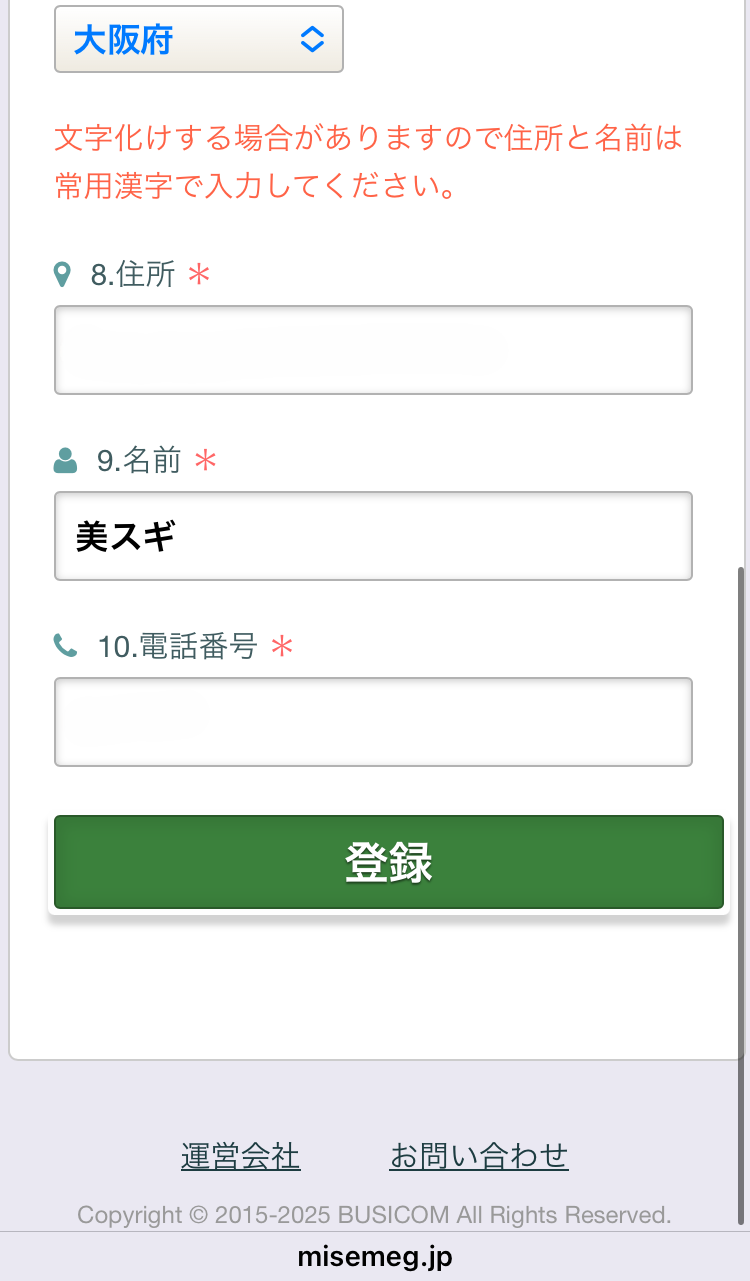Click the red asterisk next to 10.電話番号

[283, 648]
